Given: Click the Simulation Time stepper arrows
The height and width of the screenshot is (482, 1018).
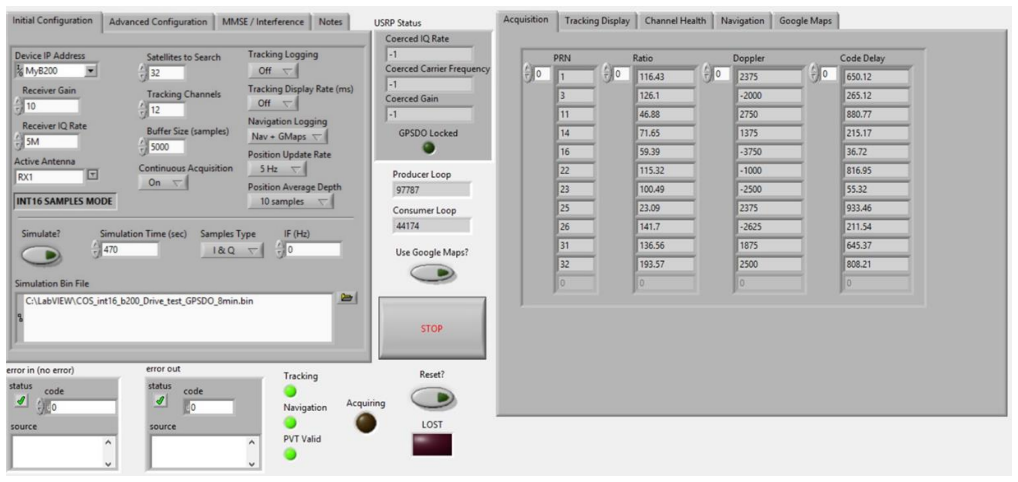Looking at the screenshot, I should [x=97, y=249].
